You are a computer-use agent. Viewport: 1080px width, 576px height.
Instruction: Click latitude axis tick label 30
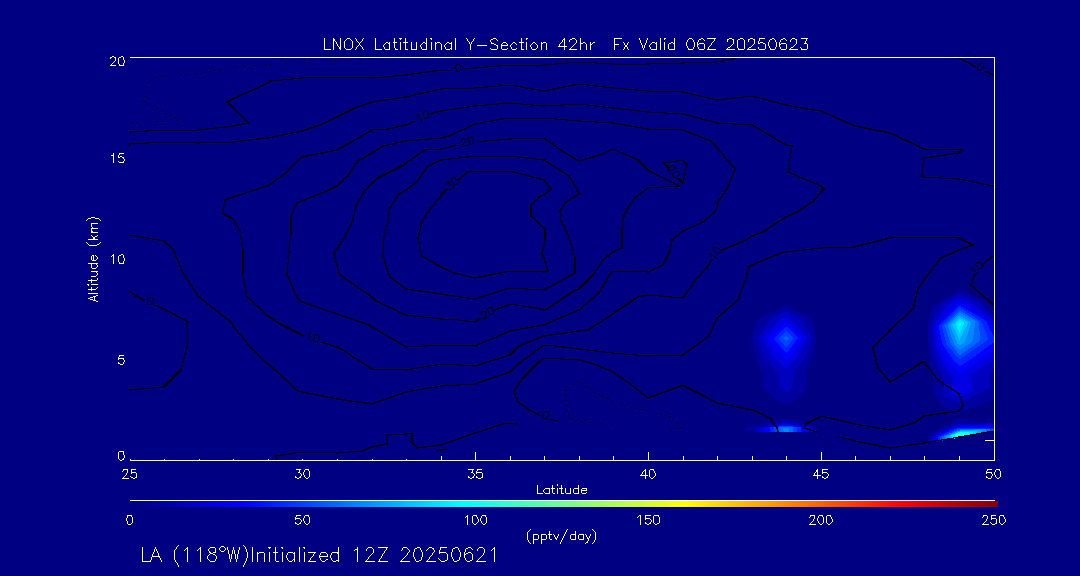click(302, 474)
